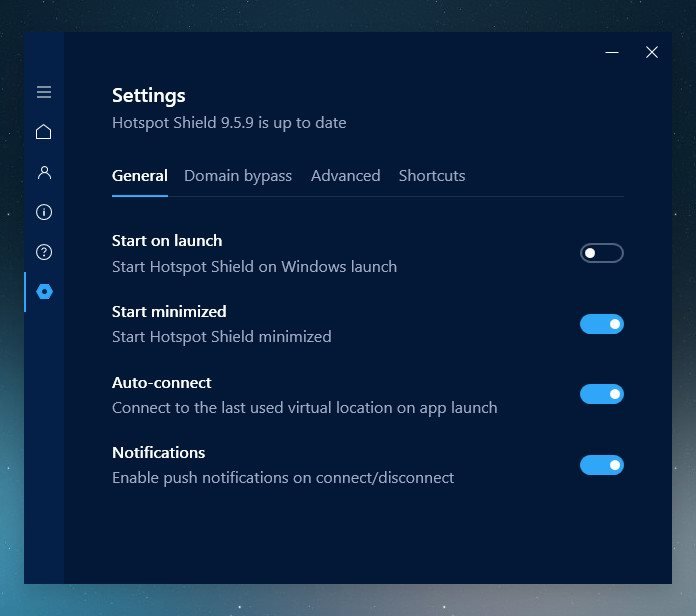
Task: Expand the hamburger menu in the sidebar
Action: (44, 92)
